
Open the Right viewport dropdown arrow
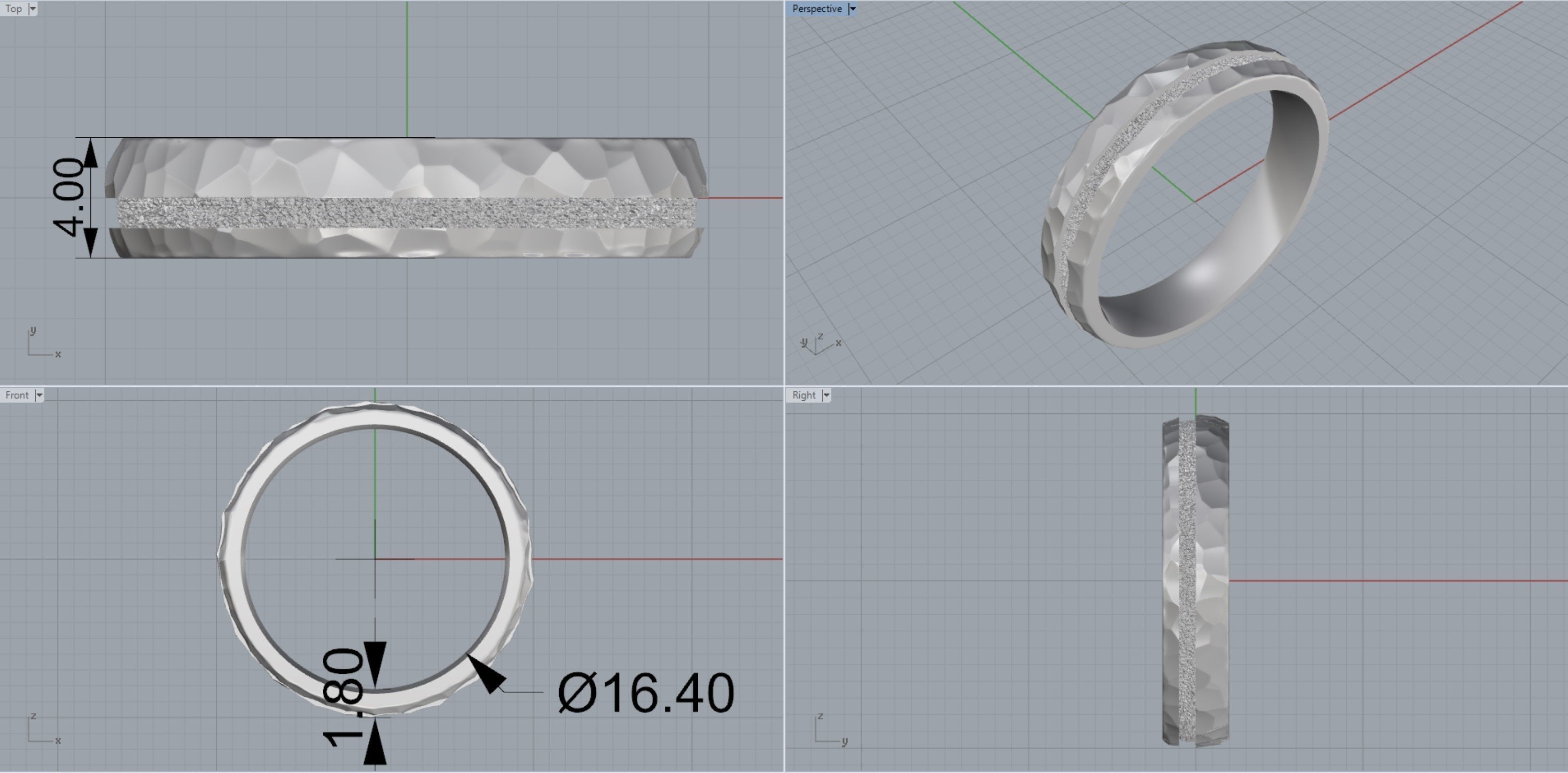coord(826,395)
